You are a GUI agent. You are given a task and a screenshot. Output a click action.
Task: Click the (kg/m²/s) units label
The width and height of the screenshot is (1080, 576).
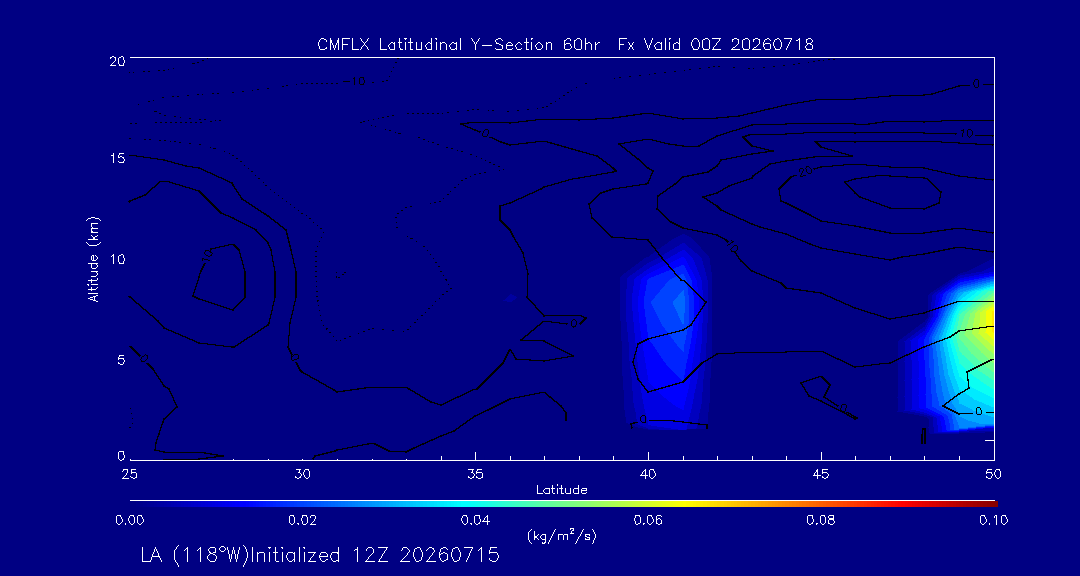pyautogui.click(x=561, y=535)
